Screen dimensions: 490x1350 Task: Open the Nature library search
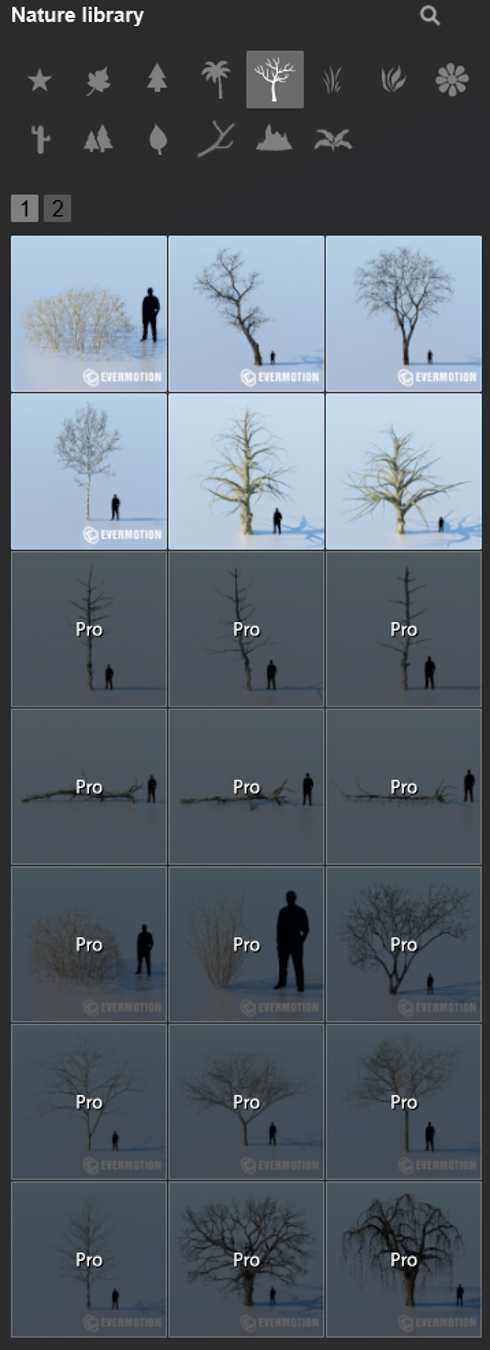pos(430,15)
